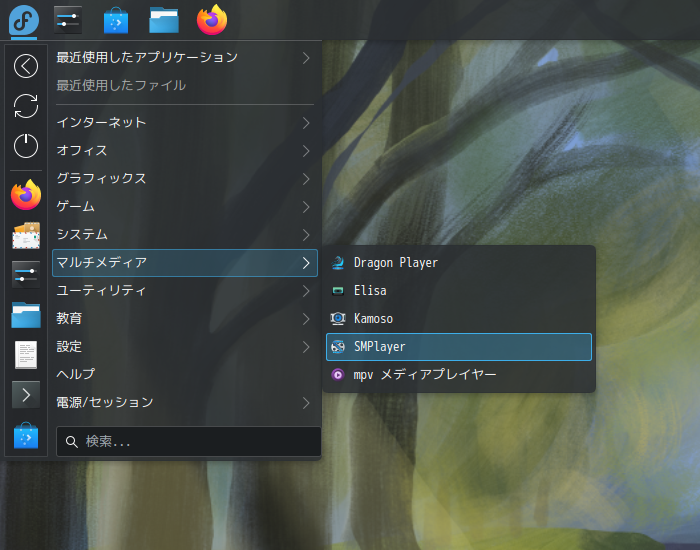Open System Settings from the top panel
The height and width of the screenshot is (550, 700).
tap(68, 20)
